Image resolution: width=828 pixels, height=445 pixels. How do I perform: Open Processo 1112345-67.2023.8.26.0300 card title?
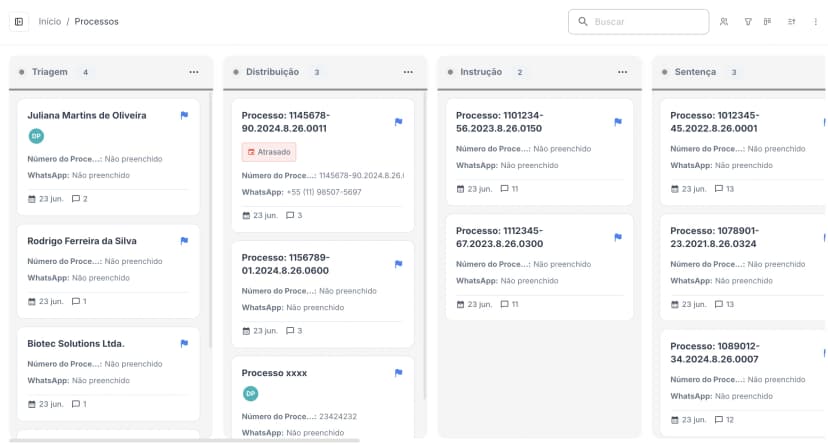500,237
